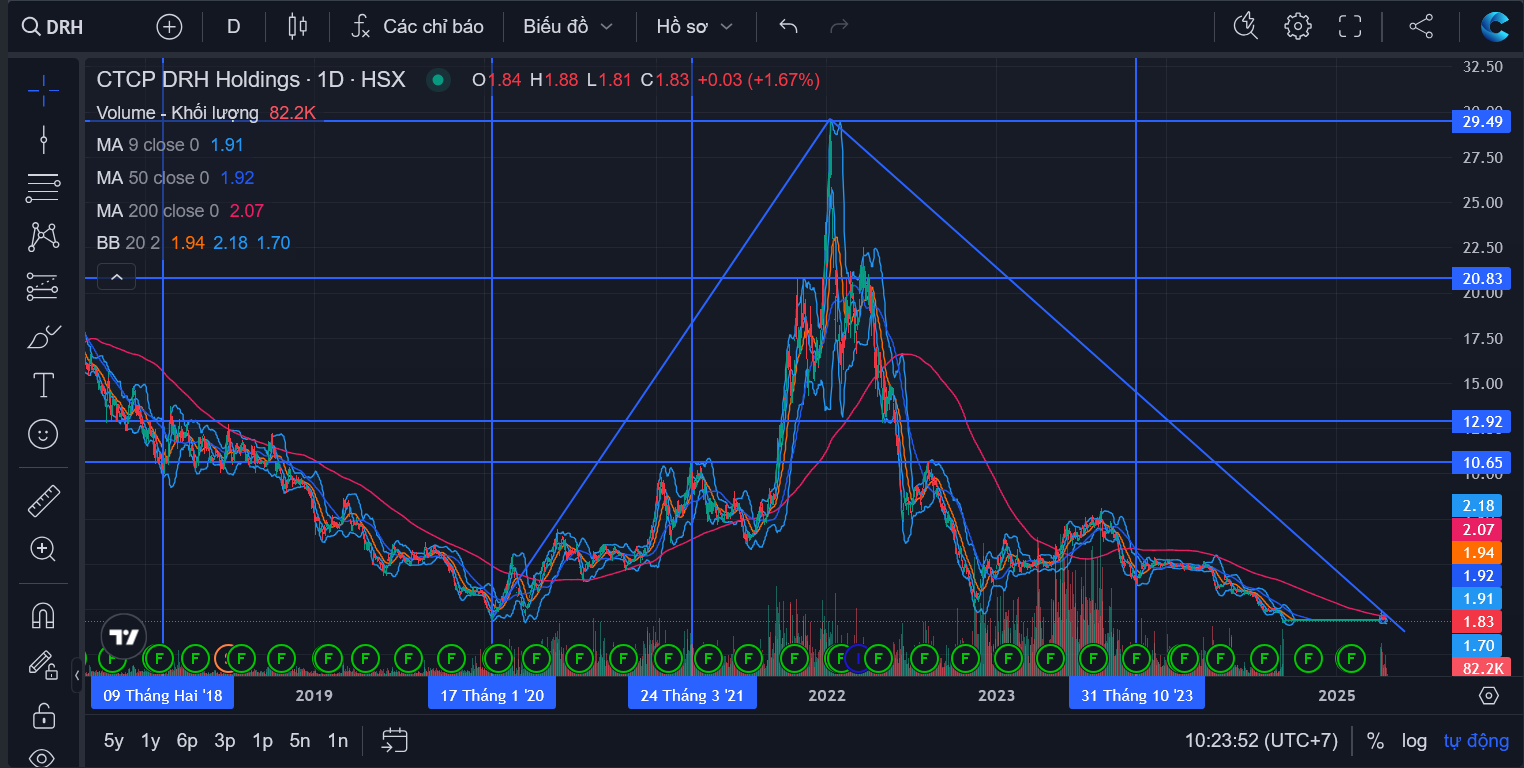Set the chart range to 1n
The height and width of the screenshot is (768, 1524).
point(338,741)
